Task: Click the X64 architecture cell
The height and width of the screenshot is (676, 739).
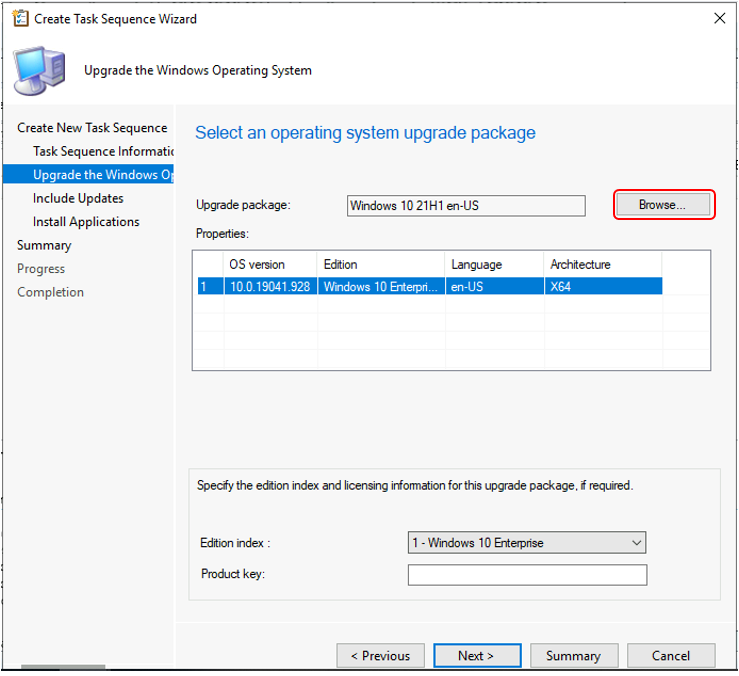Action: click(x=603, y=286)
